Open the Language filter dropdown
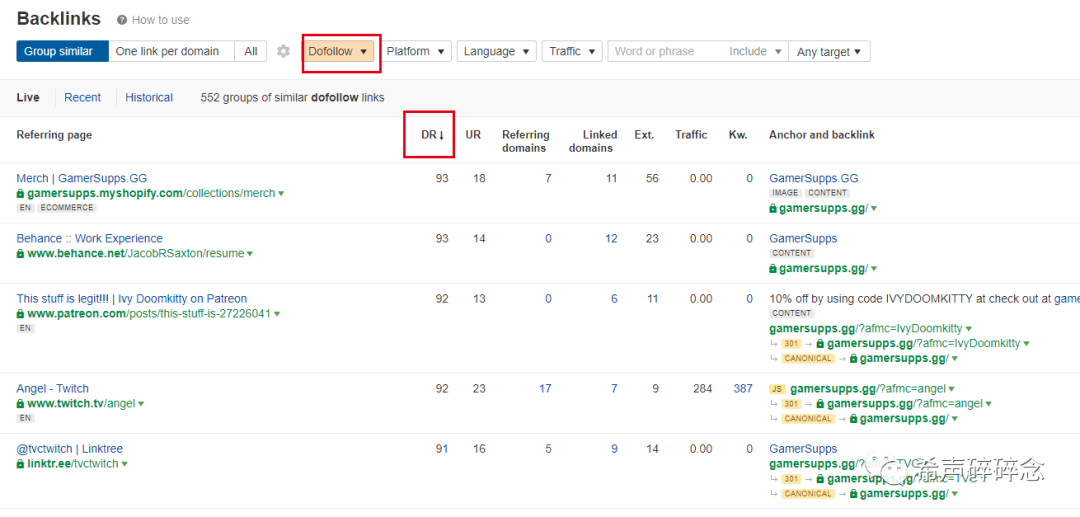1080x517 pixels. (496, 51)
